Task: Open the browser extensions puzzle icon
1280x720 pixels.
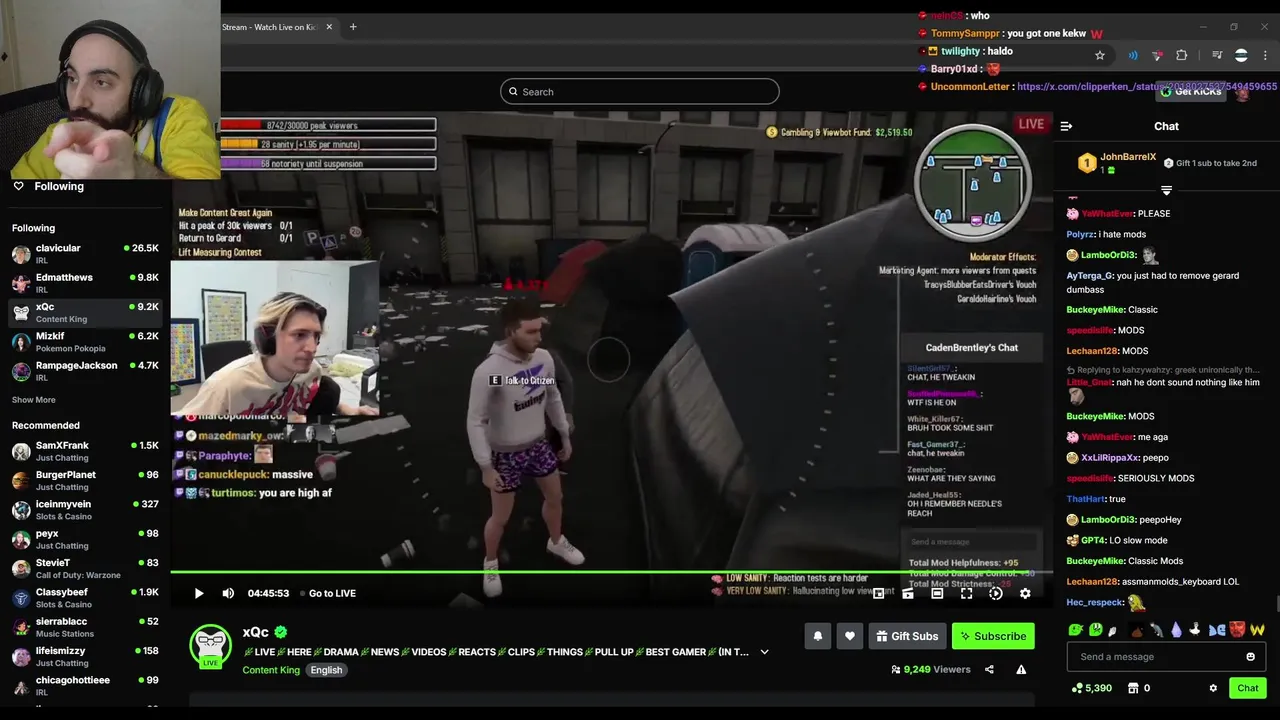Action: click(x=1182, y=56)
